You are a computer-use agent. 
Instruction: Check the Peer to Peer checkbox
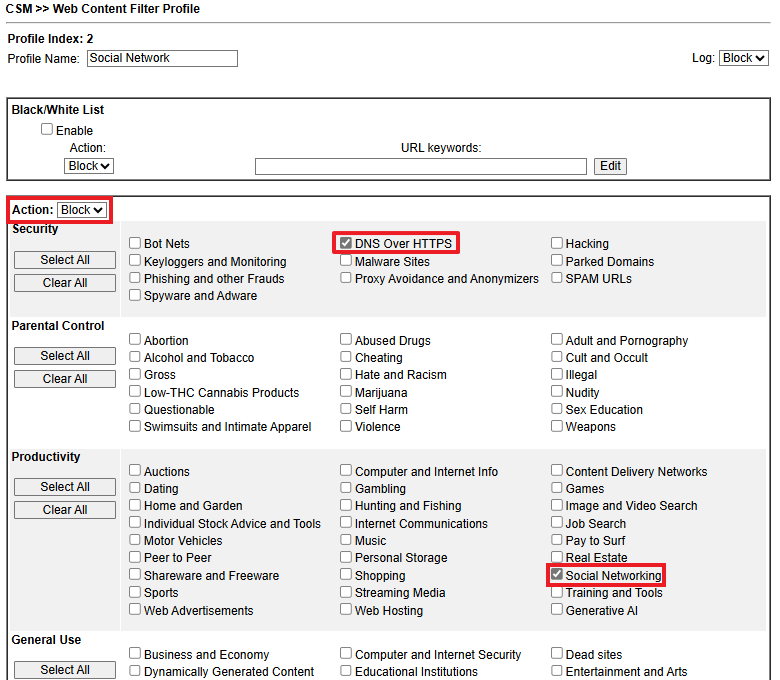(x=135, y=557)
